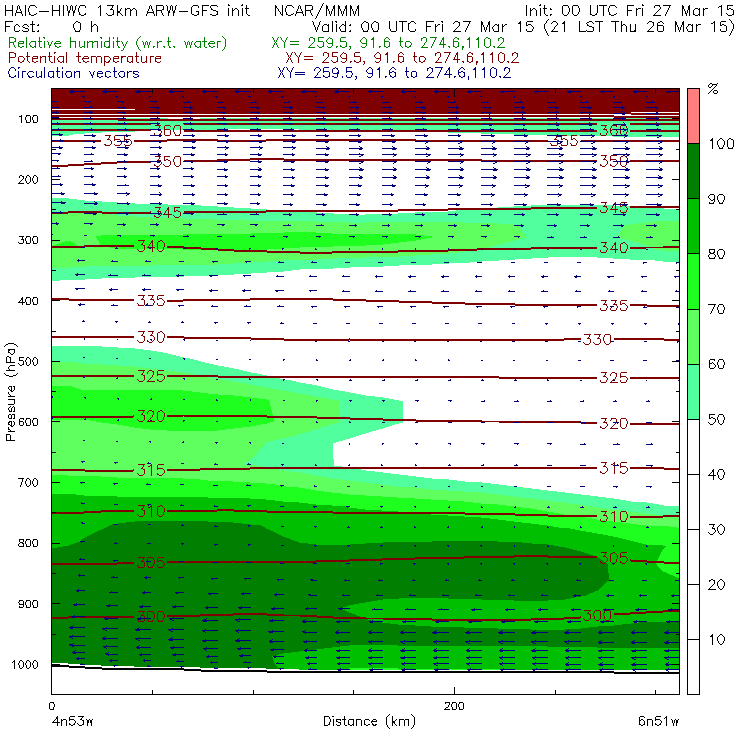
Task: Click the right '335' contour label
Action: click(614, 306)
